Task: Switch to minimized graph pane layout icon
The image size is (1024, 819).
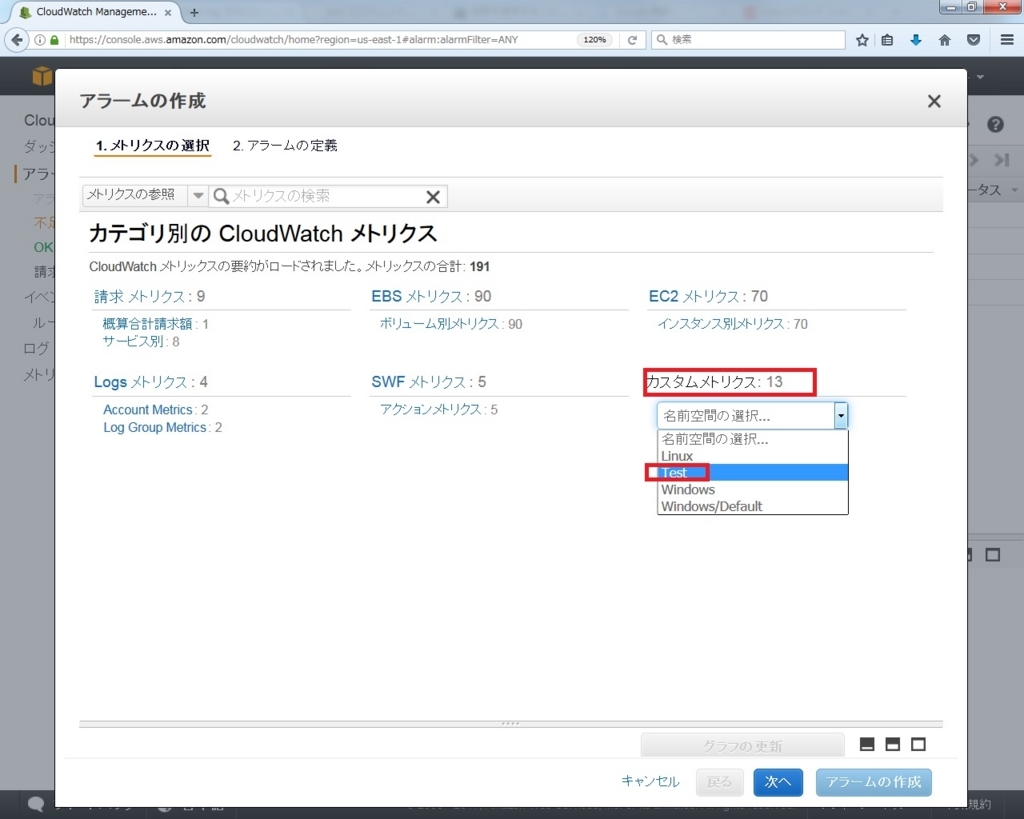Action: [867, 744]
